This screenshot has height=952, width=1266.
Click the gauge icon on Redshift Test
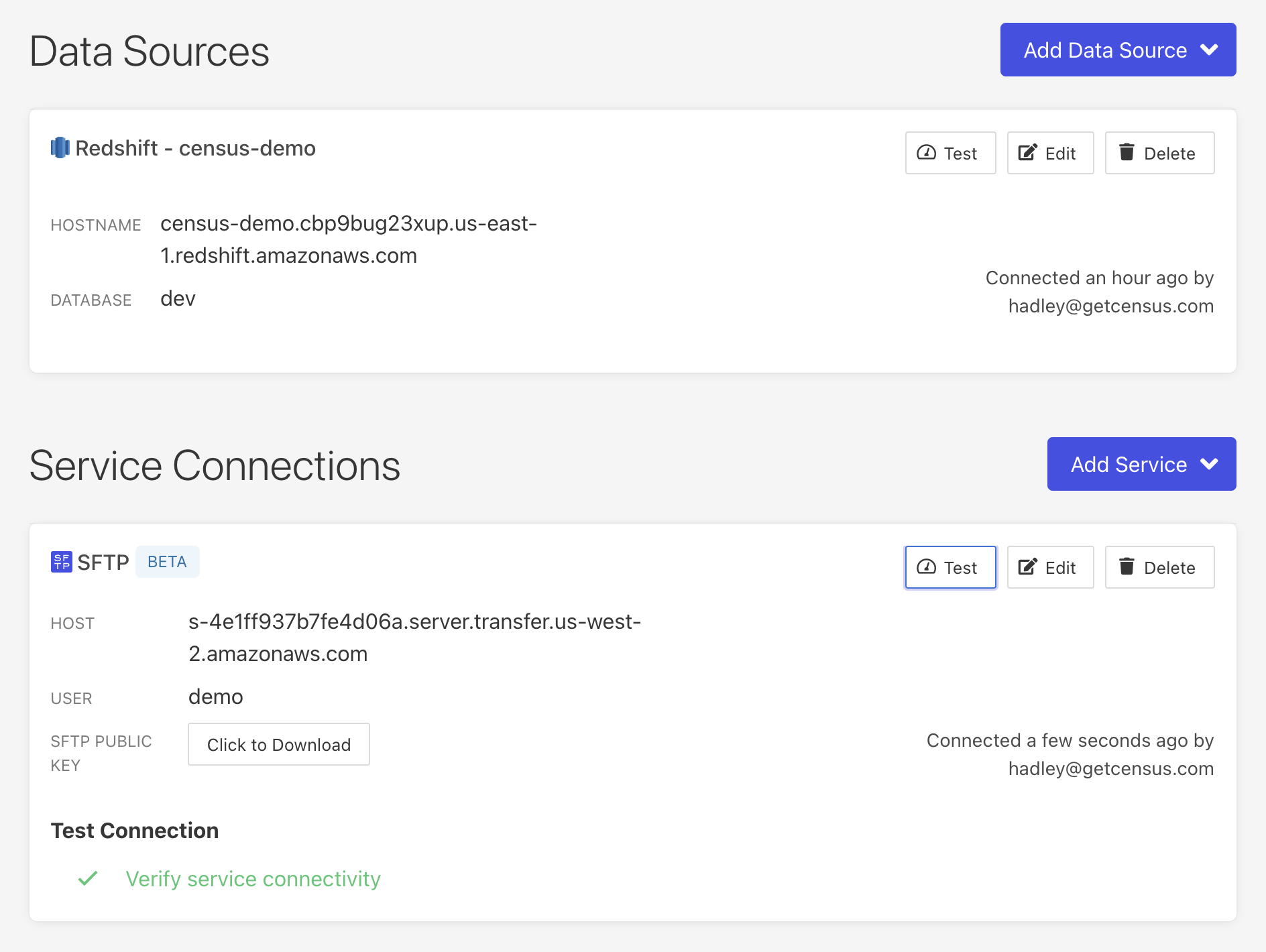coord(926,152)
